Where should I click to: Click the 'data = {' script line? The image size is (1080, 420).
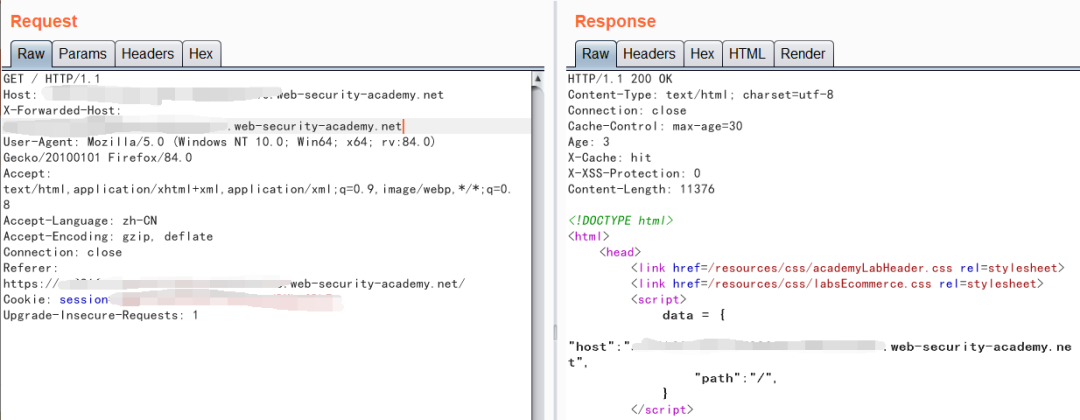click(x=692, y=315)
